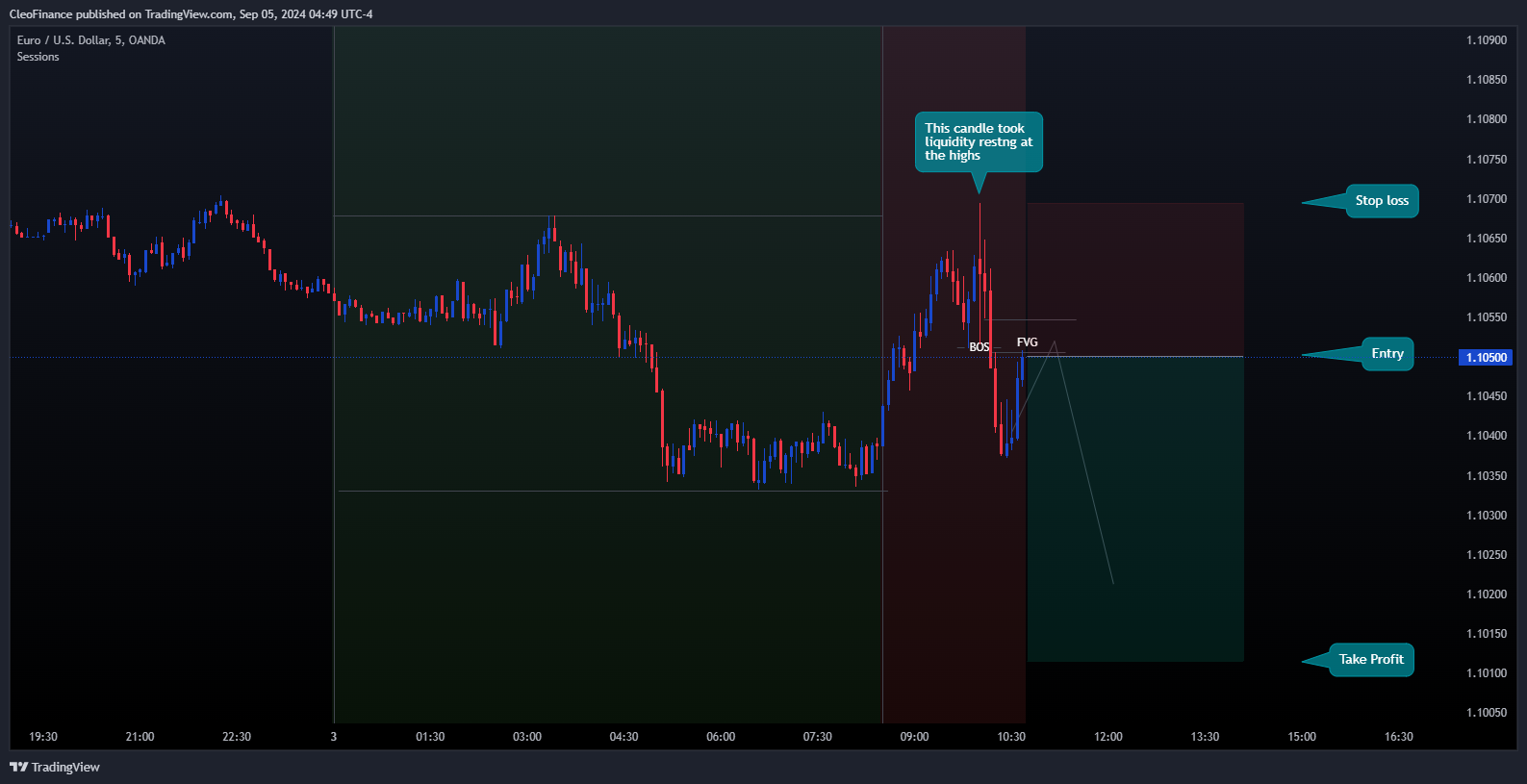Image resolution: width=1527 pixels, height=784 pixels.
Task: Click time axis label 03:00
Action: click(527, 737)
